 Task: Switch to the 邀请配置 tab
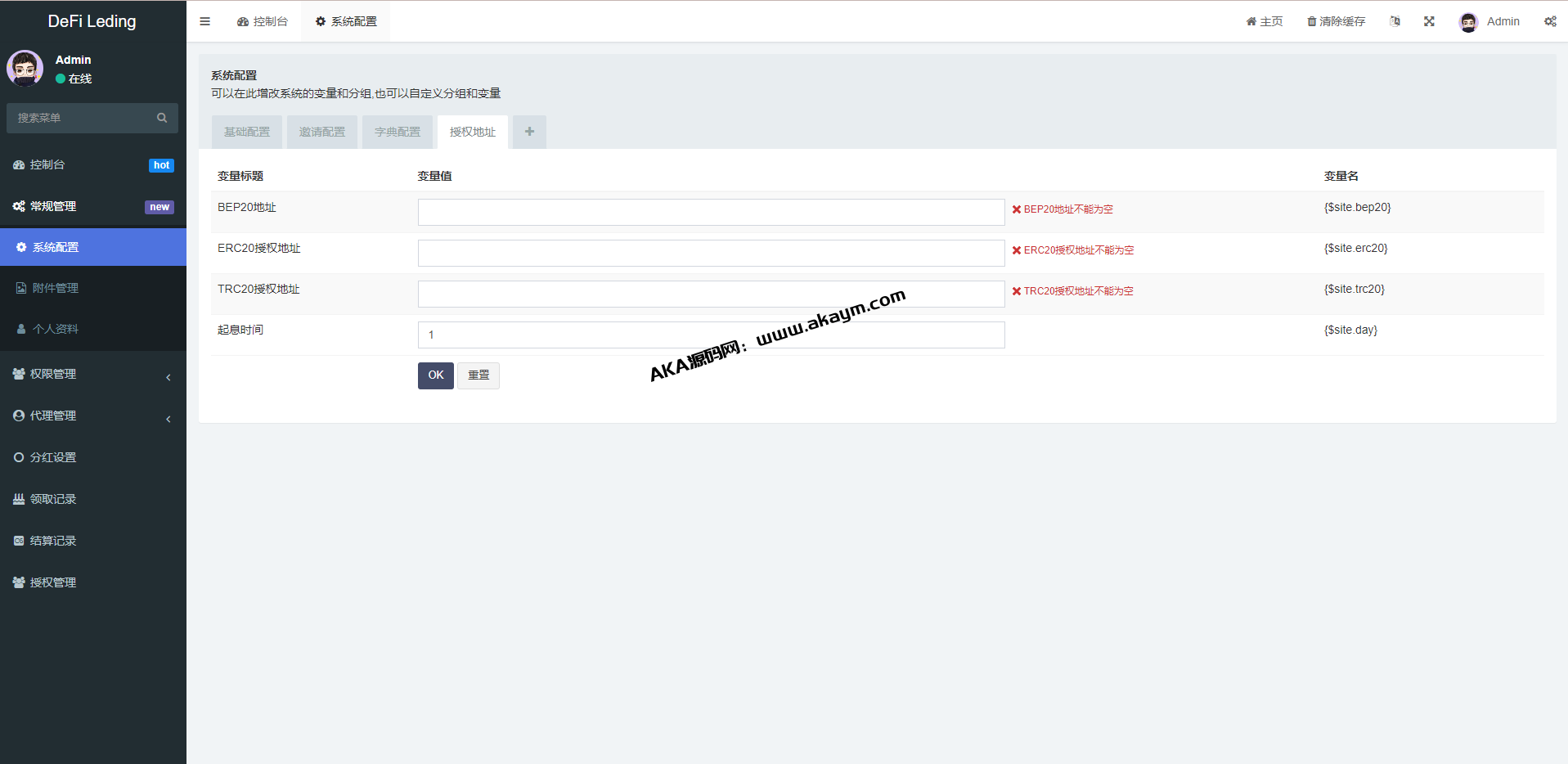click(x=322, y=132)
